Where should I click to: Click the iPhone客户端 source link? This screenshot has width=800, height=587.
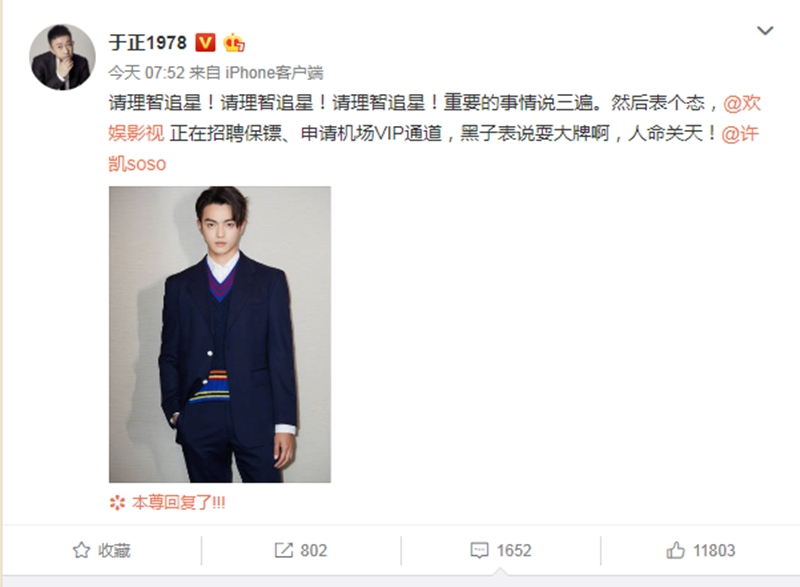[x=274, y=73]
